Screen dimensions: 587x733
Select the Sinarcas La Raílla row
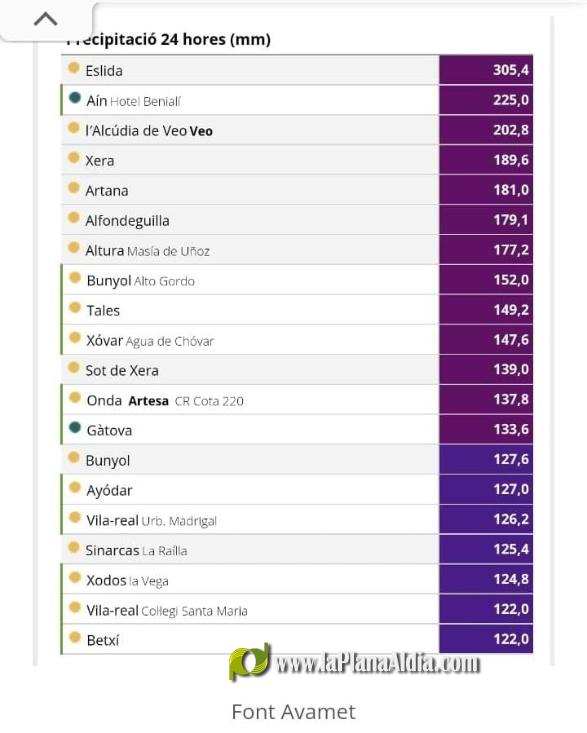click(297, 549)
